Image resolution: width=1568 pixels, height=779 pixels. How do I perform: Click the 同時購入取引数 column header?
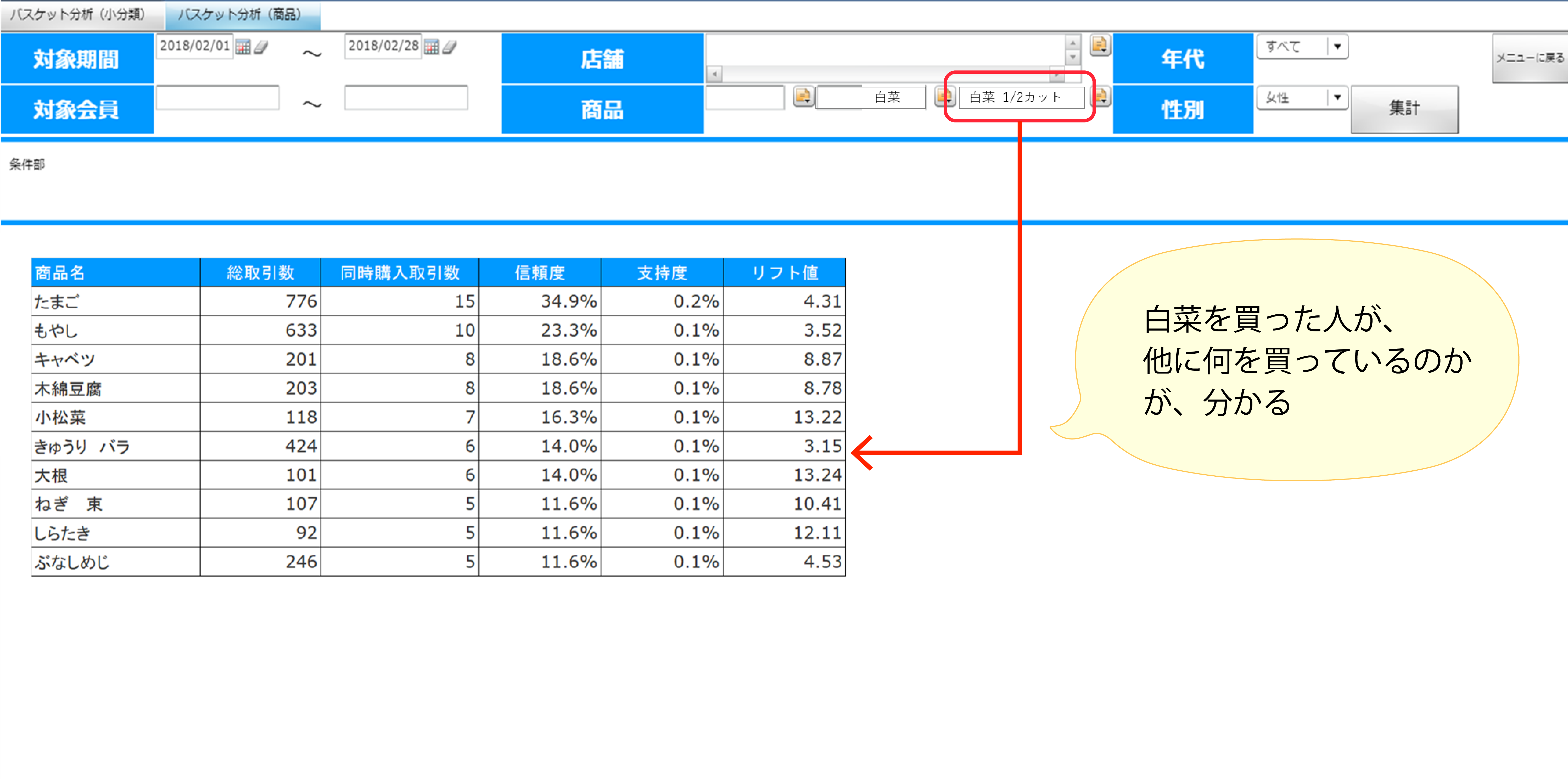click(400, 272)
